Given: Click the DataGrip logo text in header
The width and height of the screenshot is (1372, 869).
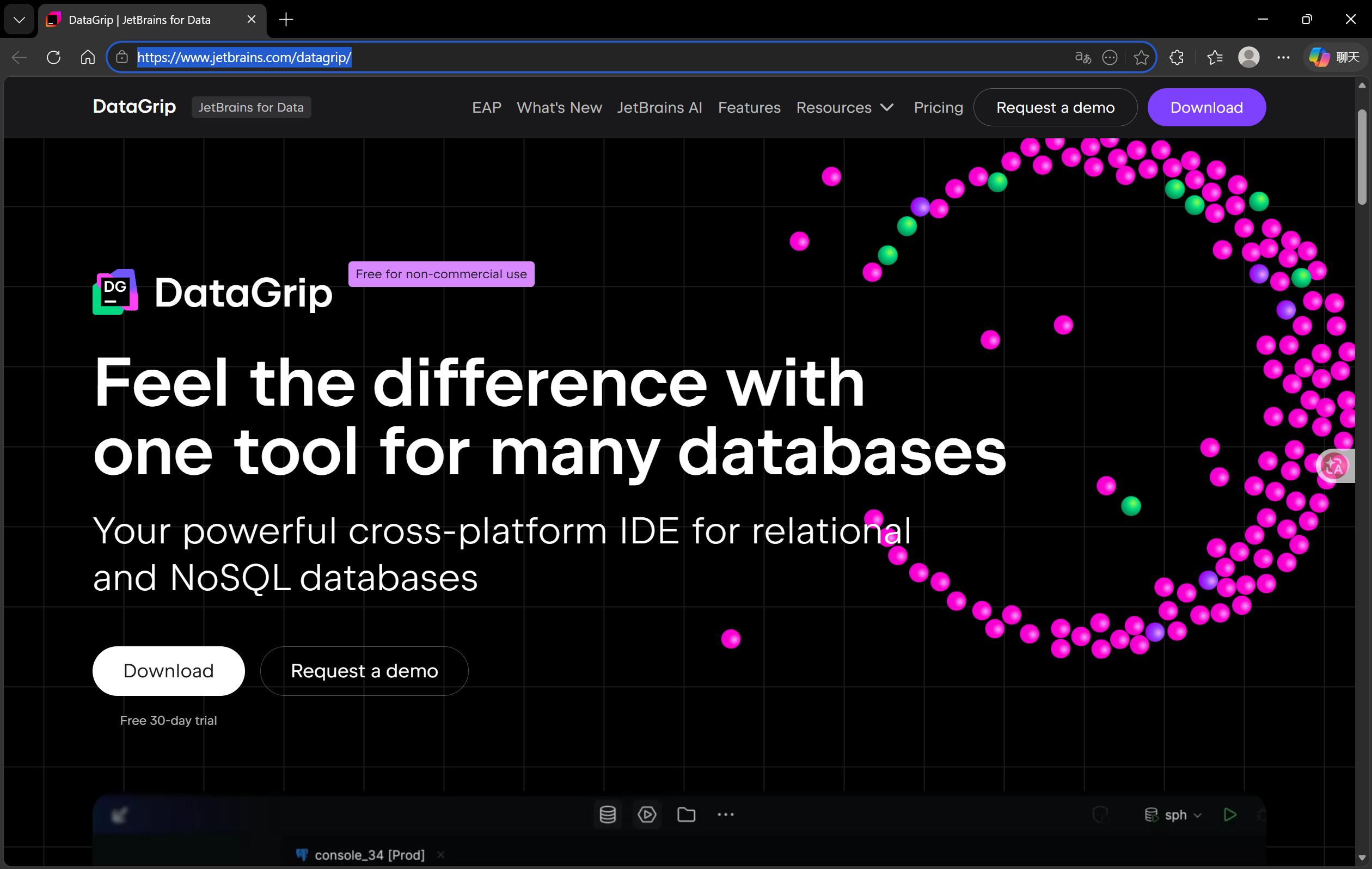Looking at the screenshot, I should [134, 107].
